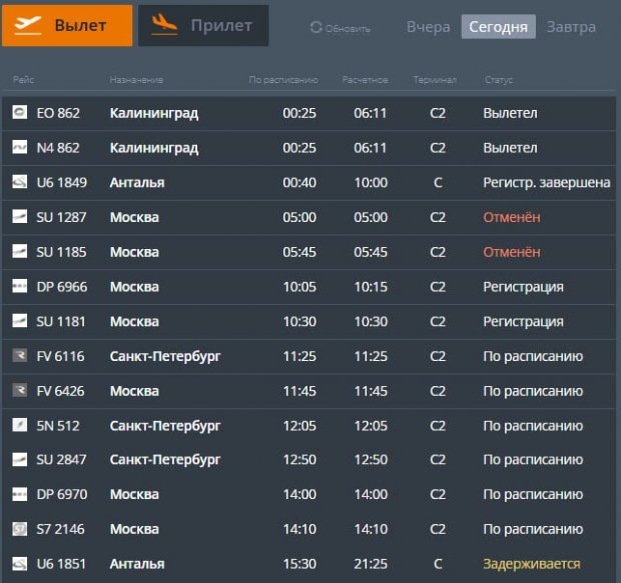Select flight number N4 862
Viewport: 621px width, 583px height.
(x=58, y=148)
